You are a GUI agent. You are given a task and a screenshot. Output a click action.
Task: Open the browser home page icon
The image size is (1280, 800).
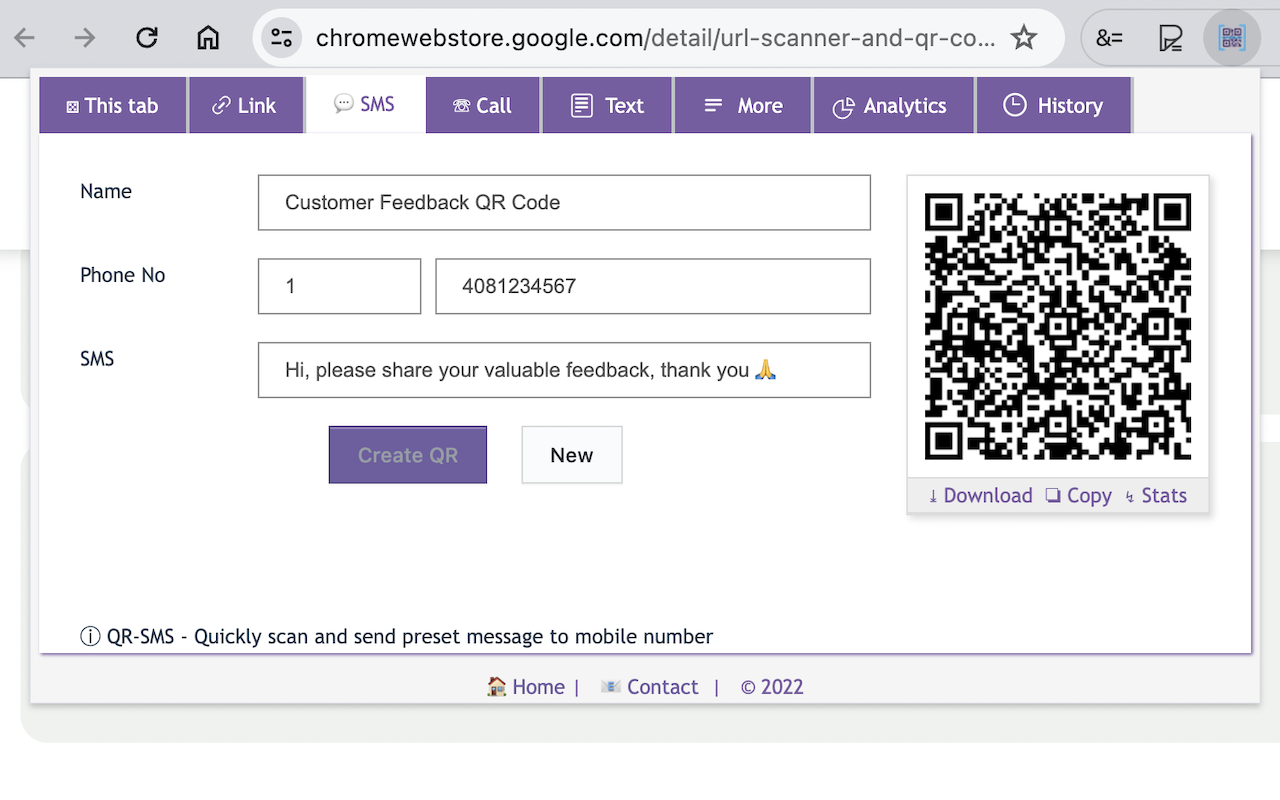point(208,38)
